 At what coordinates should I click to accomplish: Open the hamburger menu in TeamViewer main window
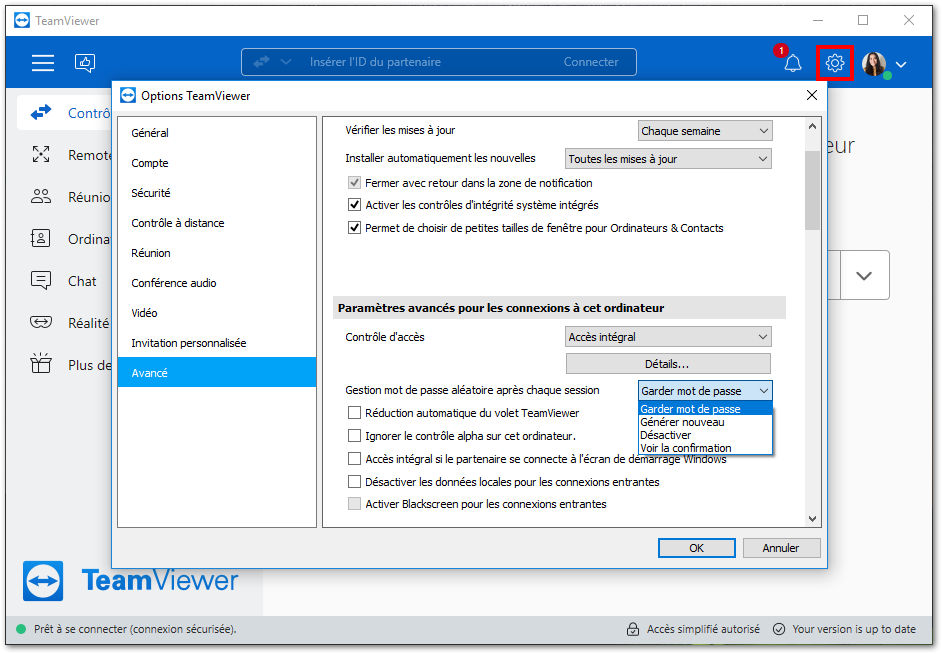click(43, 62)
